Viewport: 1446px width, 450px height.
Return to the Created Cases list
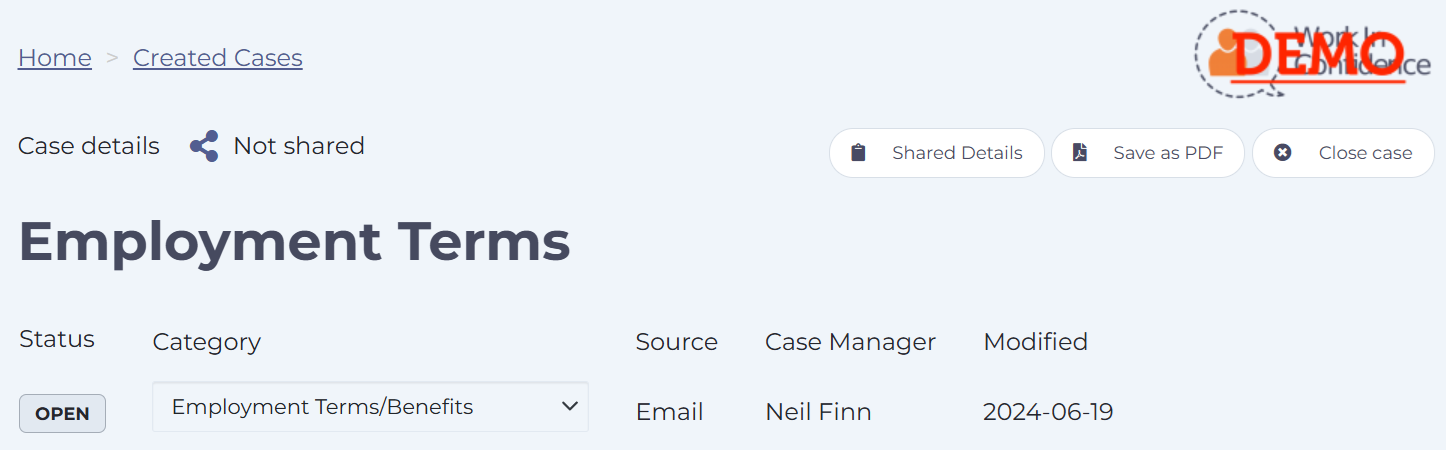click(218, 58)
